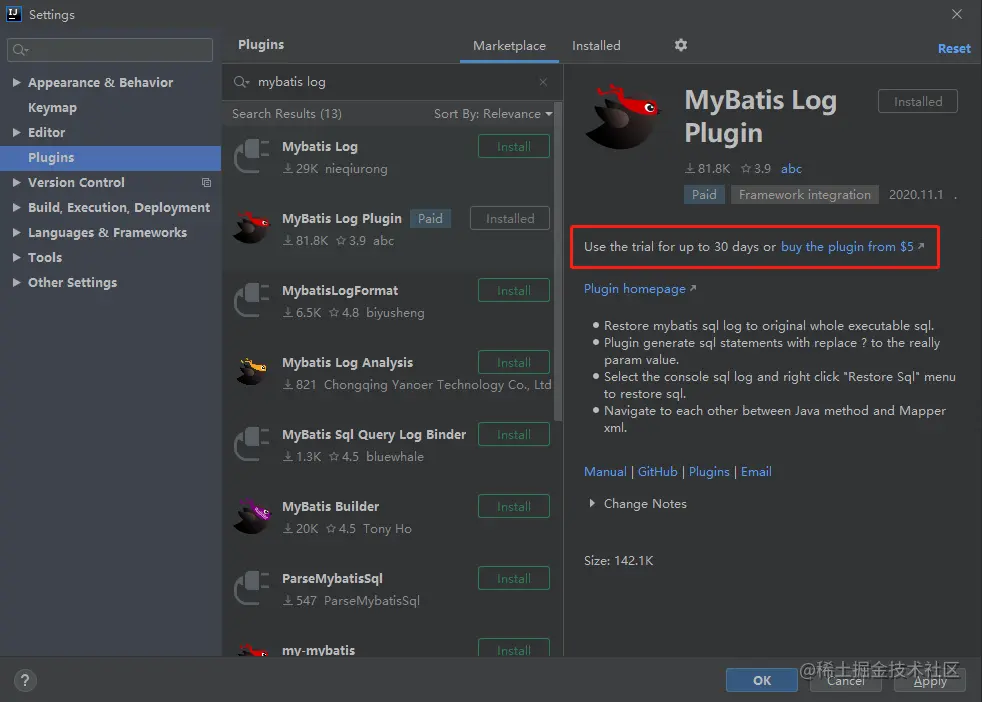Viewport: 982px width, 702px height.
Task: Click the MybatisLogFormat plugin icon
Action: 252,301
